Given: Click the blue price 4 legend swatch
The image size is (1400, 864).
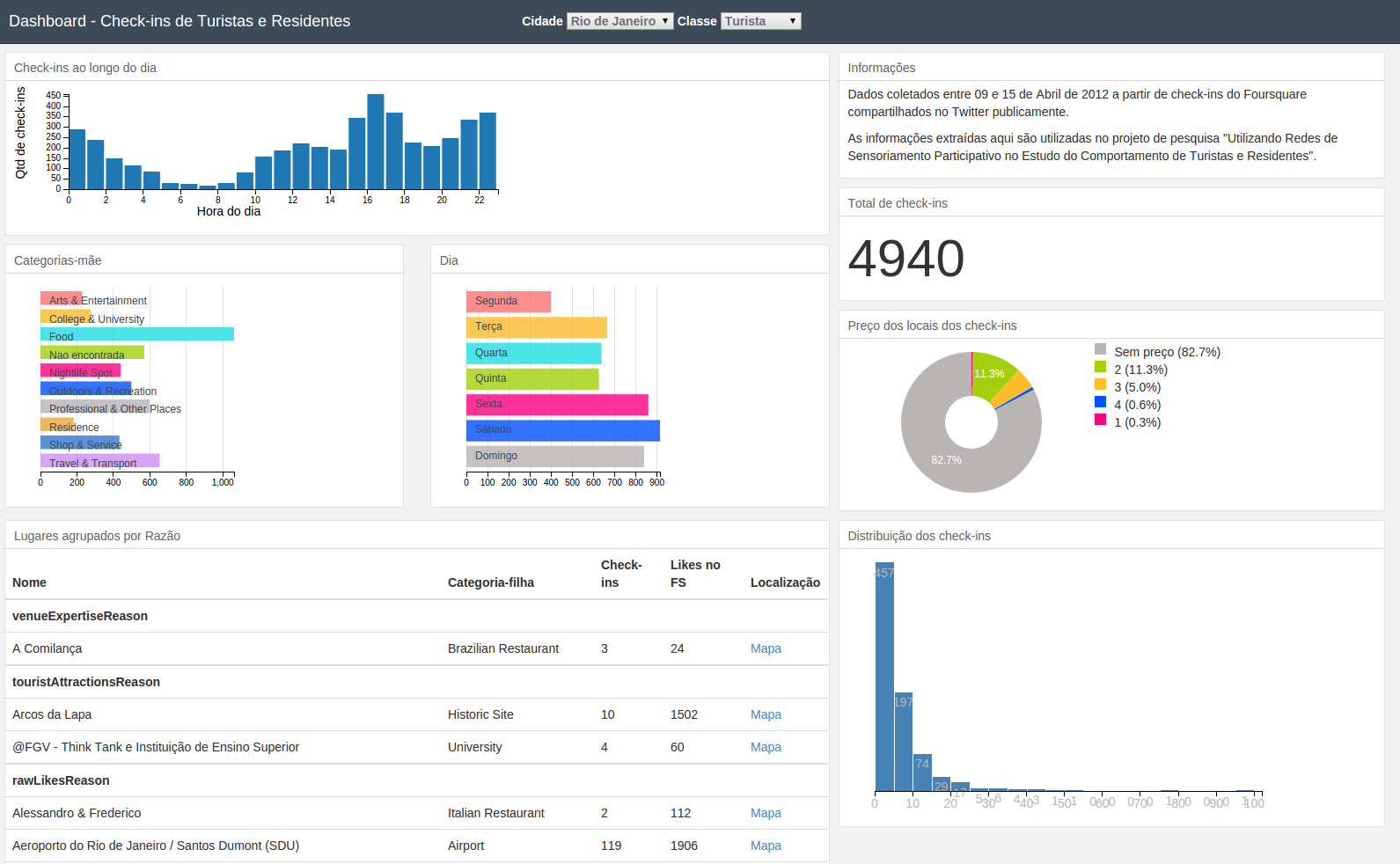Looking at the screenshot, I should point(1100,402).
